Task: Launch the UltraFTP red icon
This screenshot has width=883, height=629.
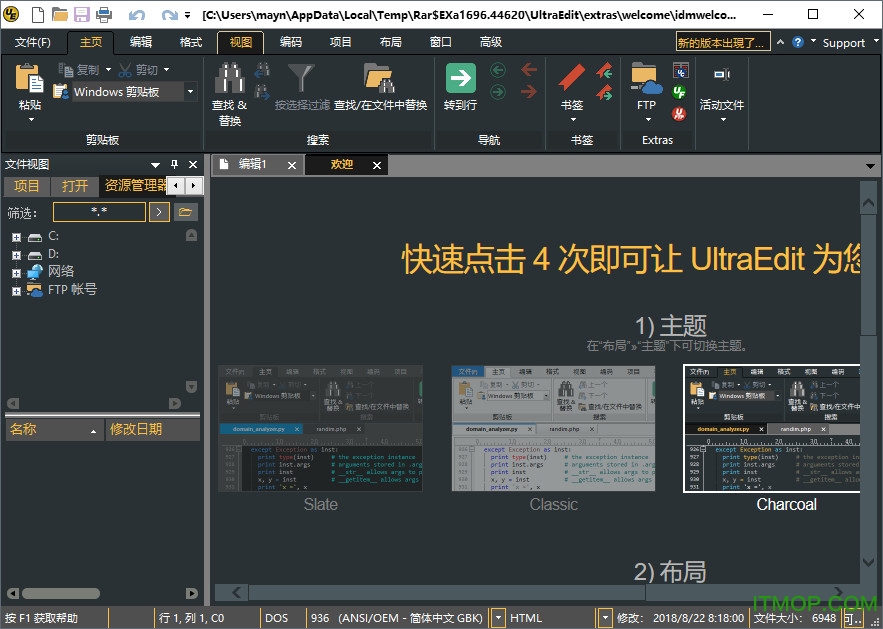Action: 679,113
